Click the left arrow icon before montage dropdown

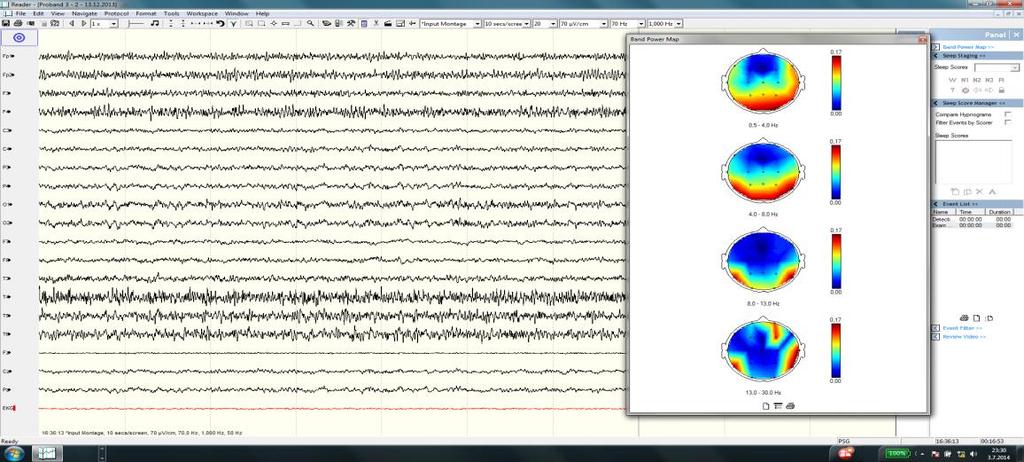click(412, 24)
